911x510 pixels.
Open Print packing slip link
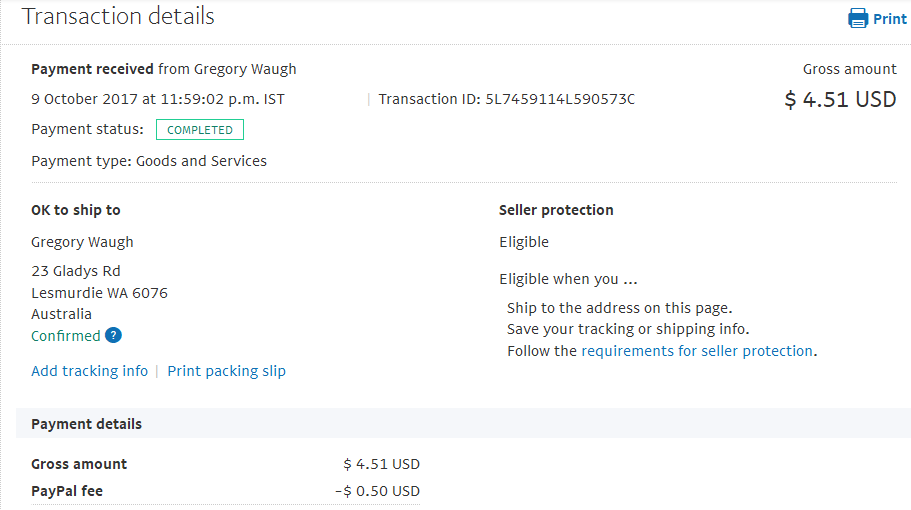227,371
